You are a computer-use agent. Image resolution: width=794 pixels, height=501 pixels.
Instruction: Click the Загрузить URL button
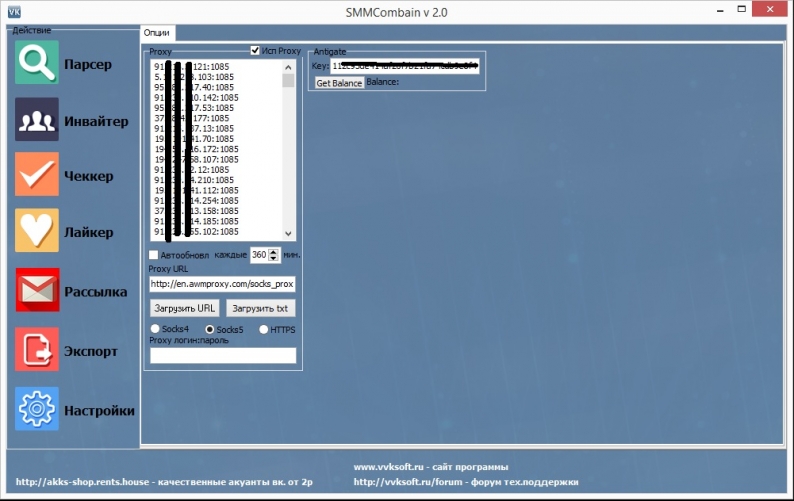pyautogui.click(x=185, y=308)
